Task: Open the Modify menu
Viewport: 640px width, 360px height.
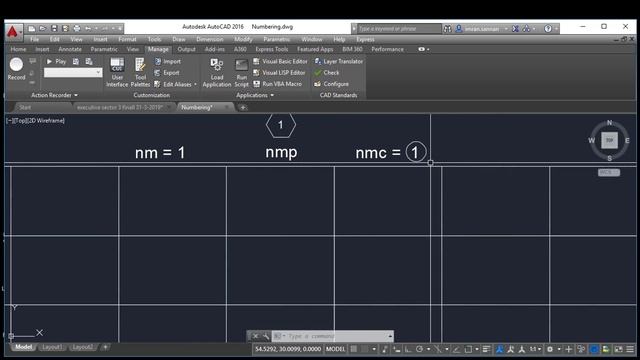Action: click(243, 39)
